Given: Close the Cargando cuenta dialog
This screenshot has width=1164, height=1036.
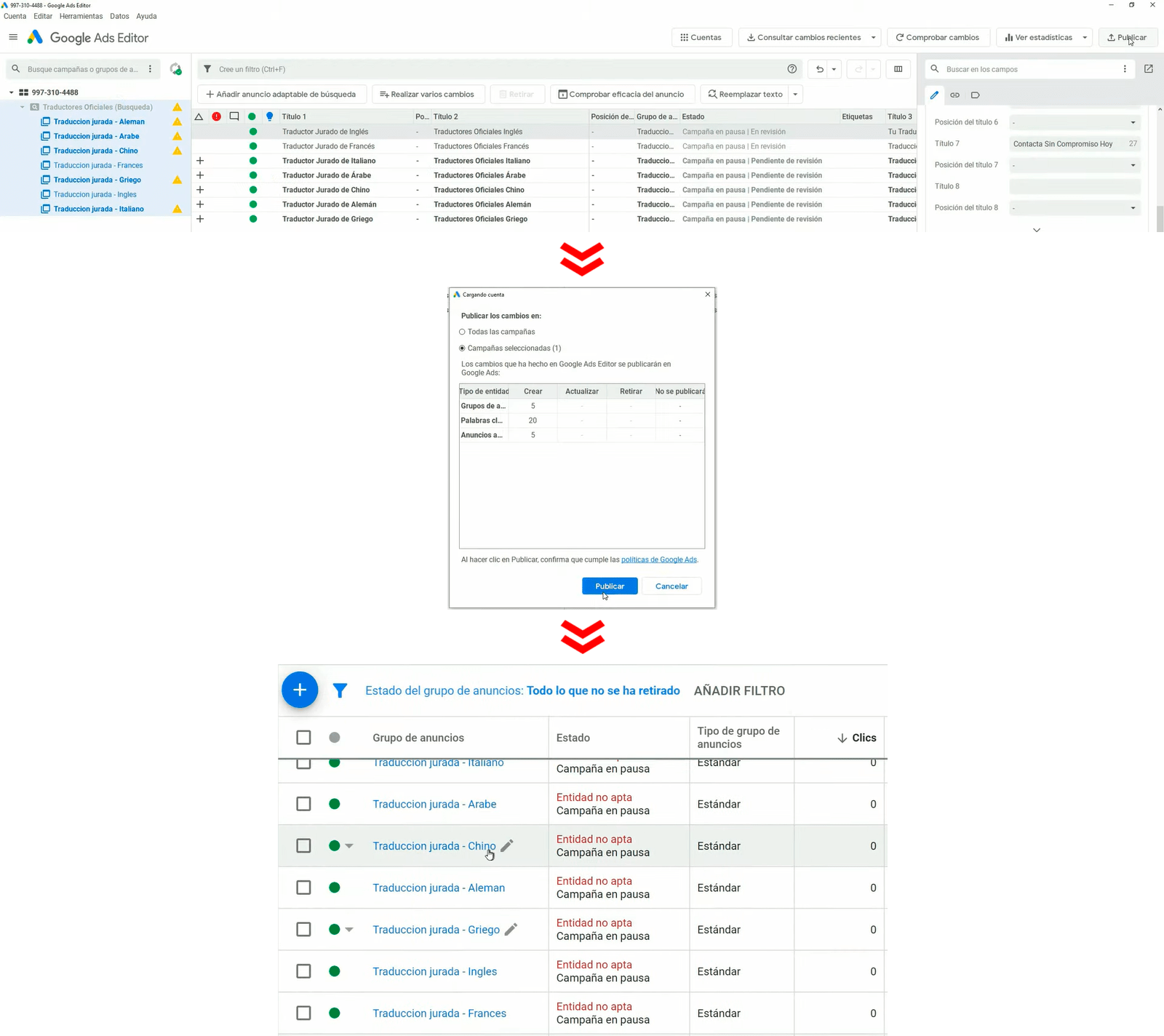Looking at the screenshot, I should (x=708, y=295).
